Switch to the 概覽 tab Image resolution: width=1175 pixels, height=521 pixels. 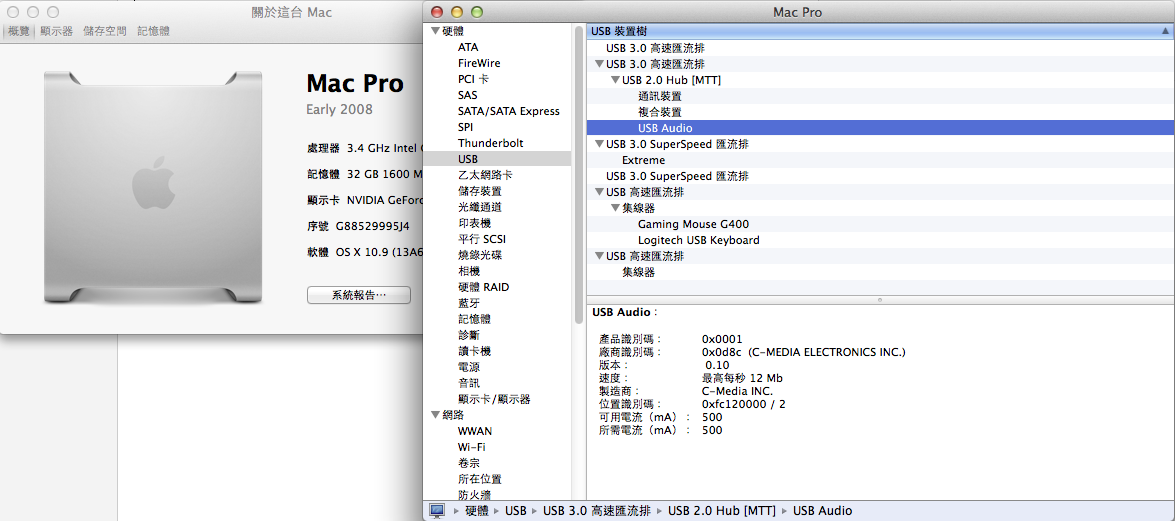pos(19,31)
